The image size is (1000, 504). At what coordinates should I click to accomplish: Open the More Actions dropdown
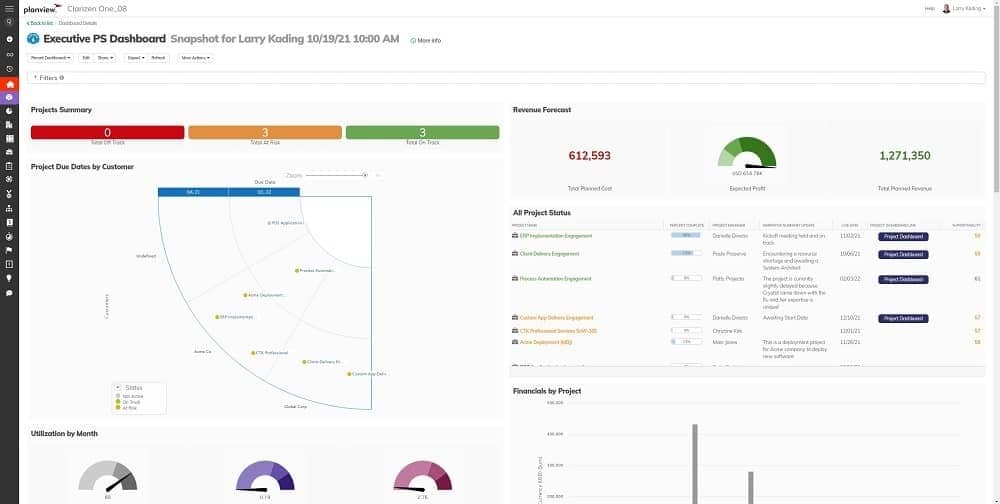(196, 57)
